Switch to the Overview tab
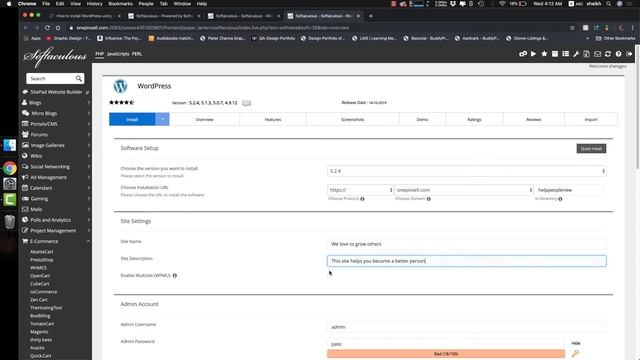The height and width of the screenshot is (360, 640). coord(204,119)
